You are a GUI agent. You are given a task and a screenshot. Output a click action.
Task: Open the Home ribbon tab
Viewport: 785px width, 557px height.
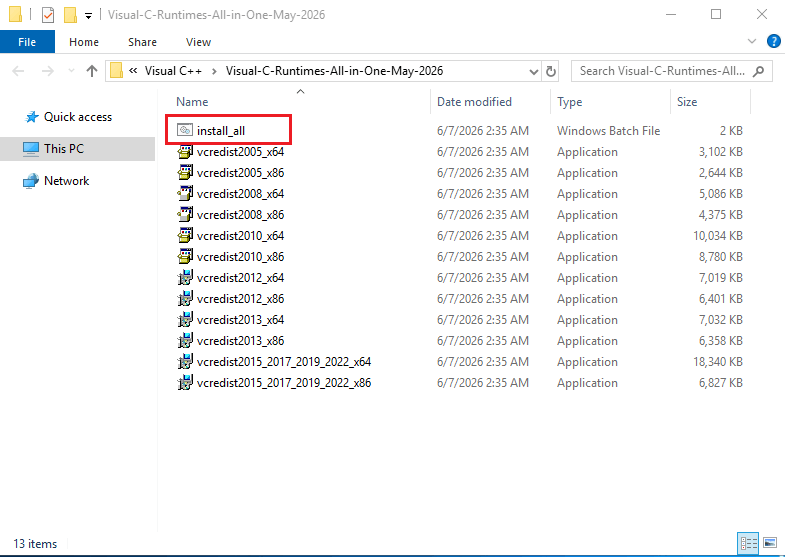[x=84, y=42]
